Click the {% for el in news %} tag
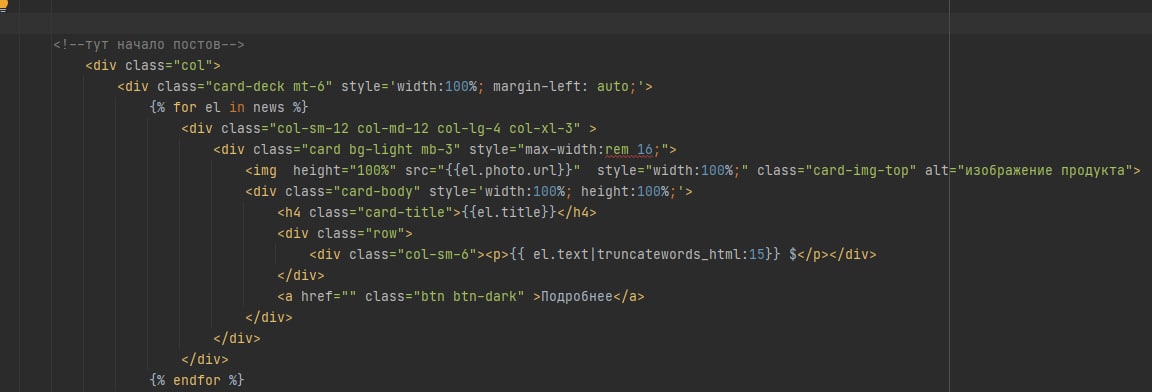This screenshot has width=1152, height=392. point(228,108)
